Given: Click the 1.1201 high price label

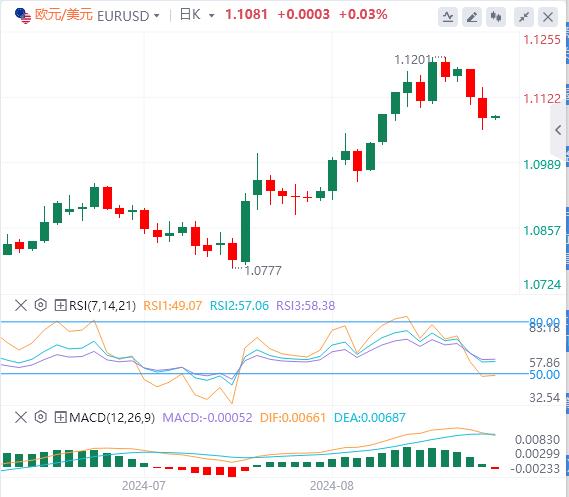Looking at the screenshot, I should pyautogui.click(x=412, y=60).
